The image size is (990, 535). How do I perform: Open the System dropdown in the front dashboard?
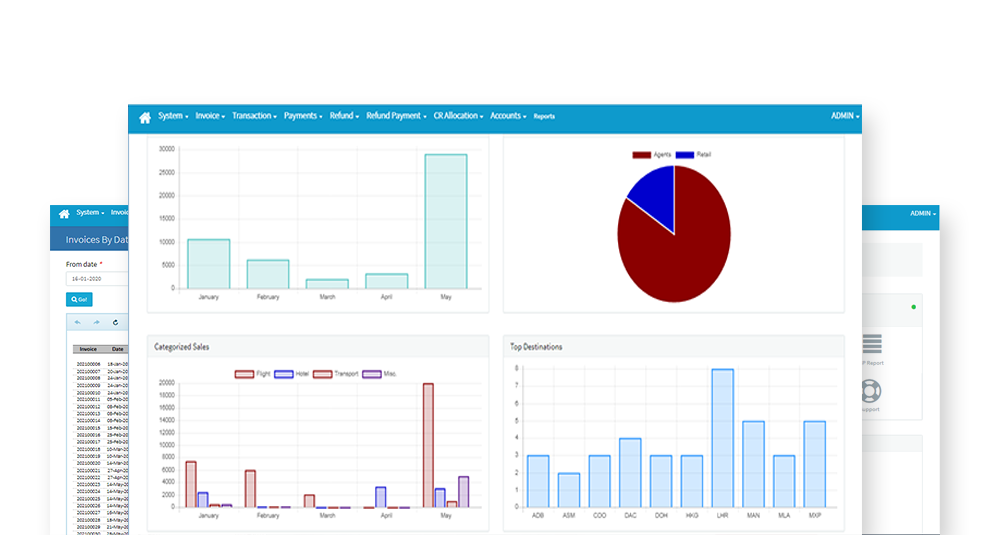[173, 116]
